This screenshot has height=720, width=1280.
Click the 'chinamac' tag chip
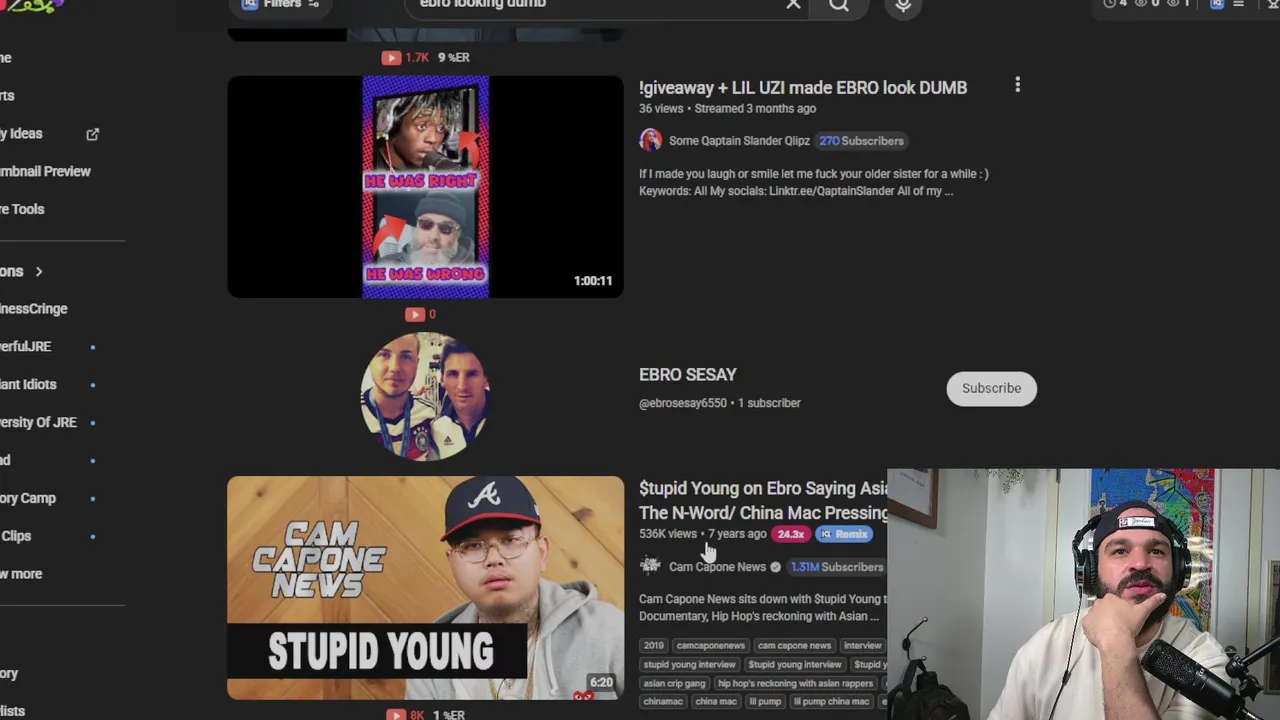click(x=662, y=702)
